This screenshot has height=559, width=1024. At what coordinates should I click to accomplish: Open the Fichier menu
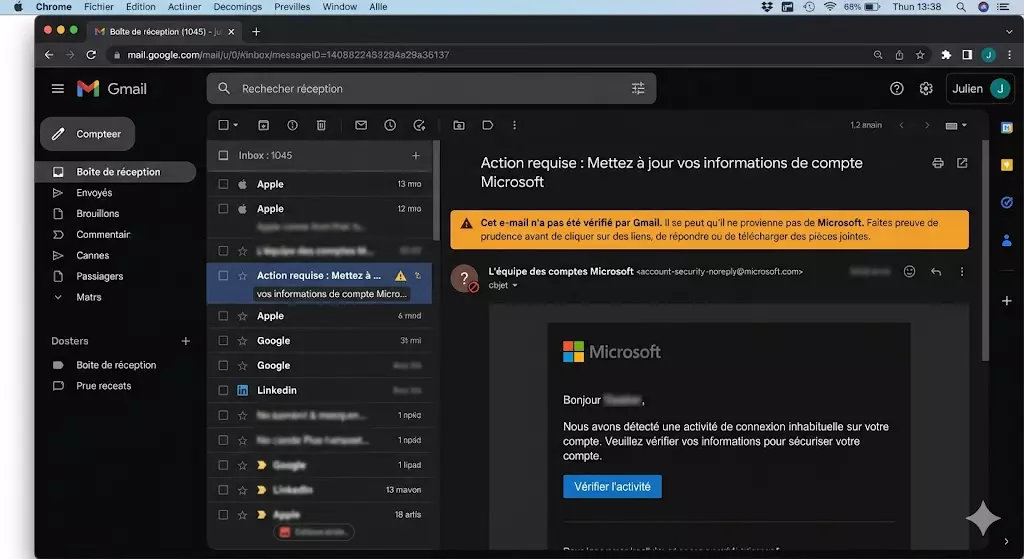(99, 7)
